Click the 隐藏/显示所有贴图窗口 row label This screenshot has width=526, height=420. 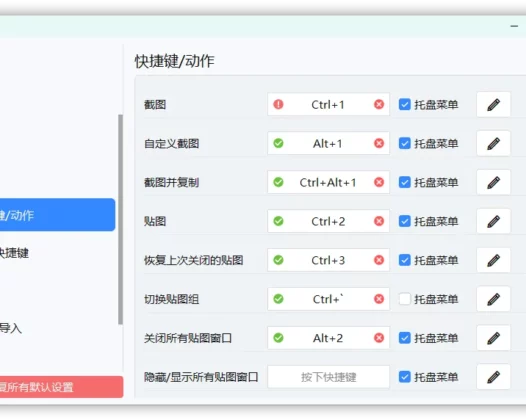click(x=201, y=377)
